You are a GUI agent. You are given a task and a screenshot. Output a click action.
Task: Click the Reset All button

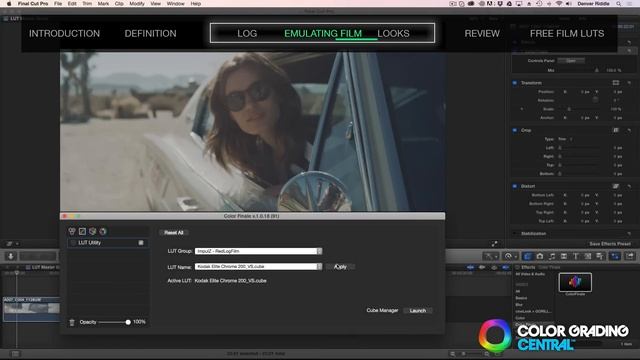tap(174, 233)
